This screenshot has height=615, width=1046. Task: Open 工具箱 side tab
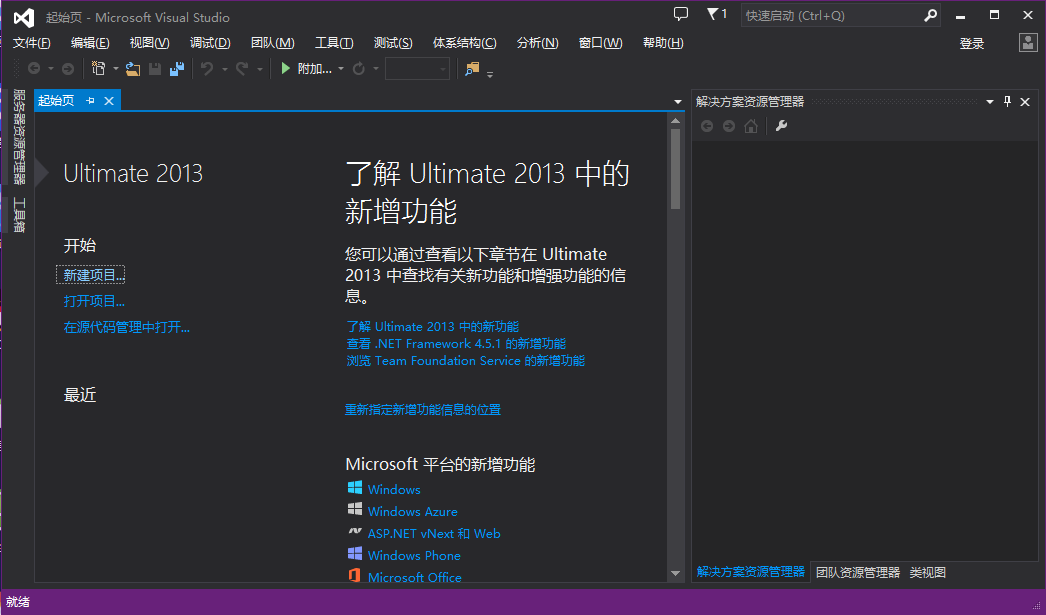coord(19,215)
